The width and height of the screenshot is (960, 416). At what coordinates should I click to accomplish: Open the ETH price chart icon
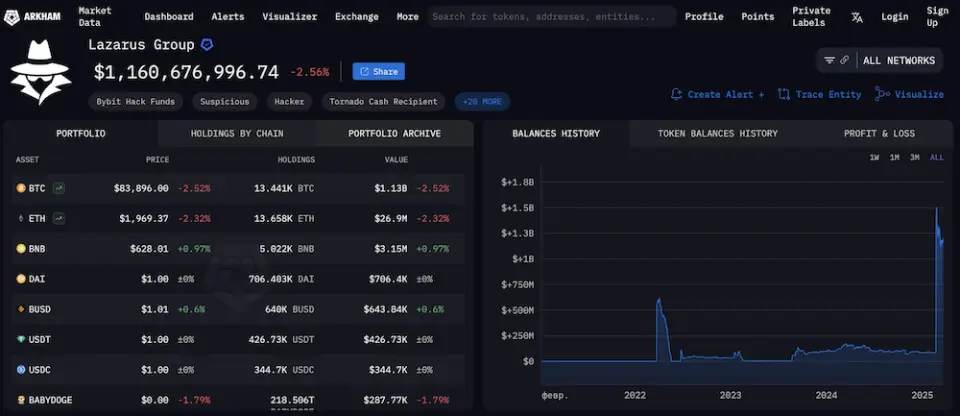(59, 218)
